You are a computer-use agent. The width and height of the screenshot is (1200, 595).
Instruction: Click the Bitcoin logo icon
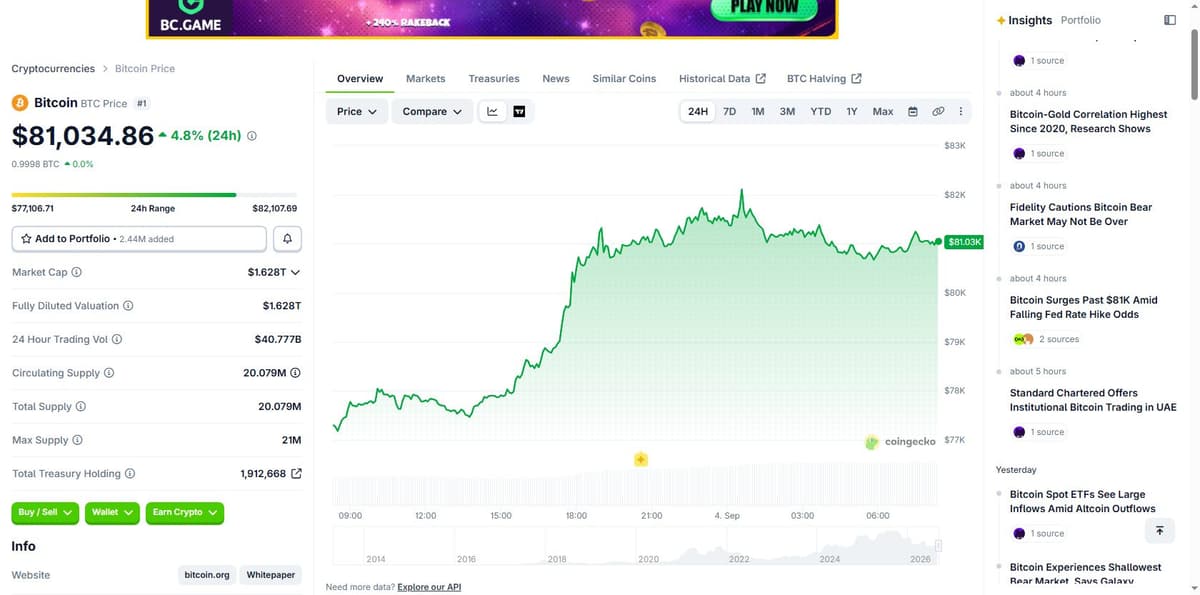coord(20,103)
